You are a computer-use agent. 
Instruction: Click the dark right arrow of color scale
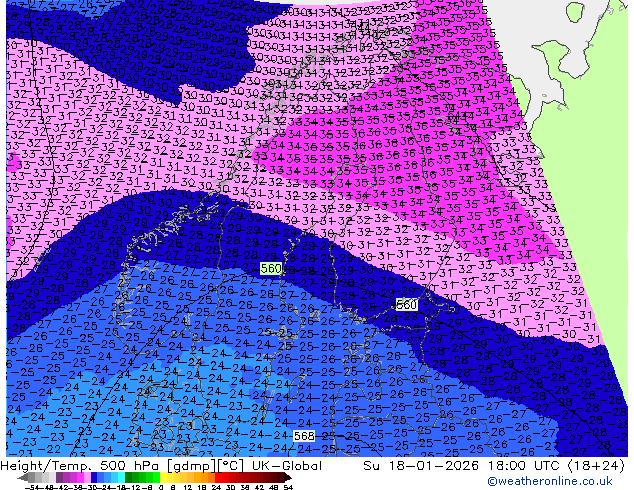[288, 478]
